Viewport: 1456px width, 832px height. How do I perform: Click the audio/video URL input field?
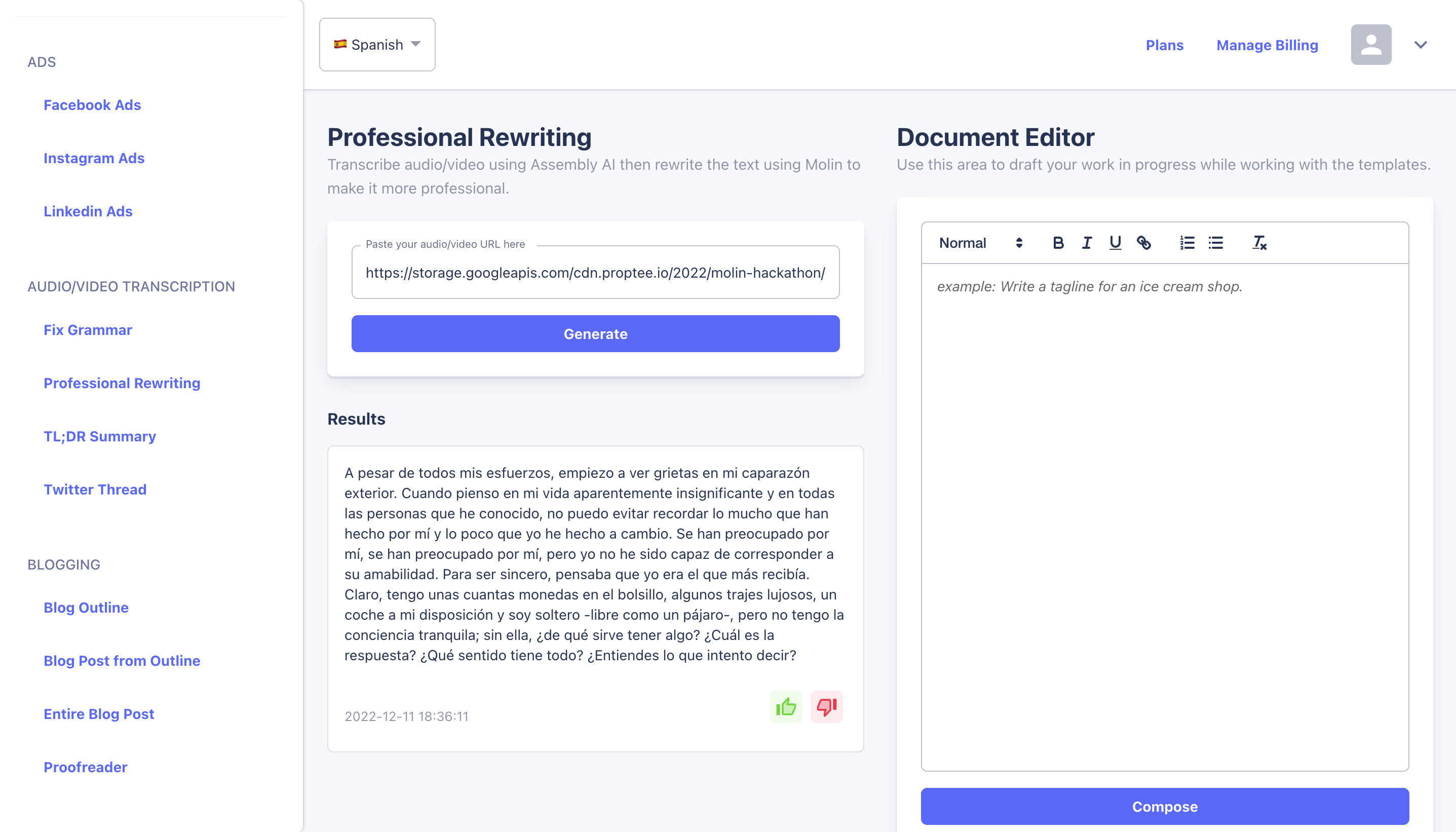point(595,273)
